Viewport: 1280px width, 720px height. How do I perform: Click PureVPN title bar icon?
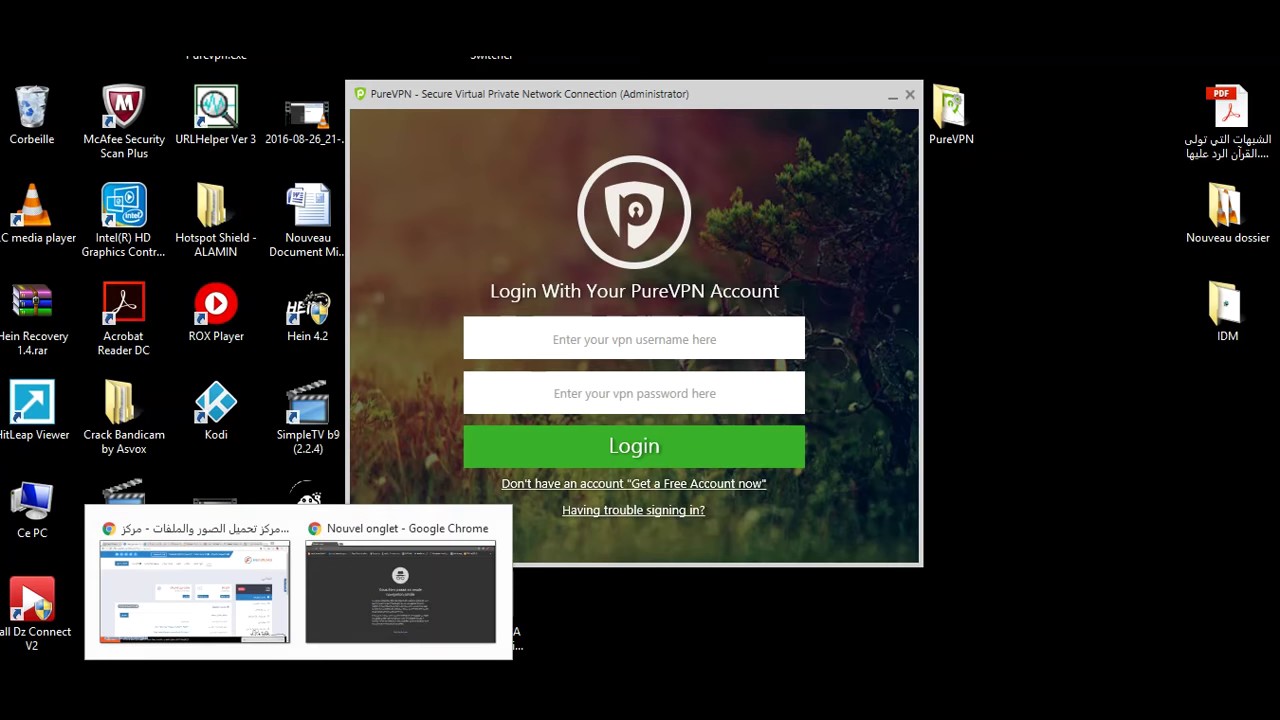(361, 94)
